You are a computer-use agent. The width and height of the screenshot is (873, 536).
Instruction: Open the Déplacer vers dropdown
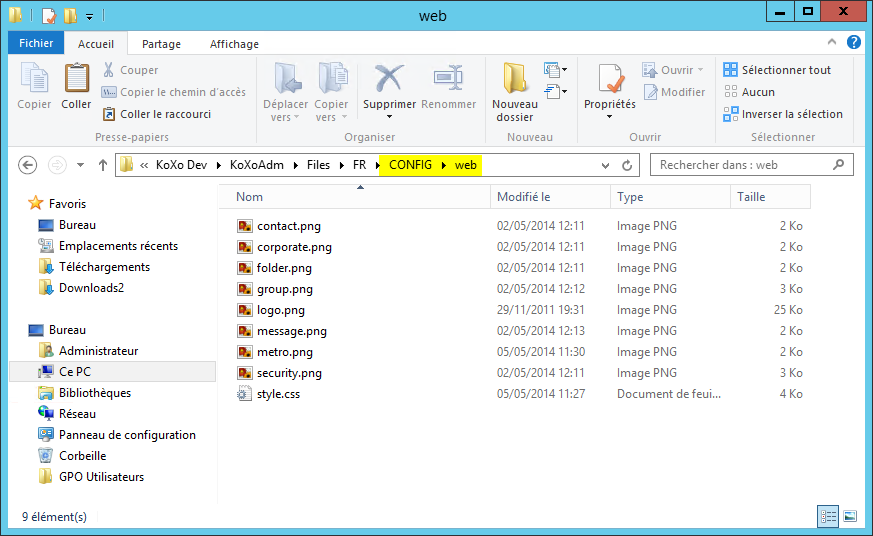[286, 110]
